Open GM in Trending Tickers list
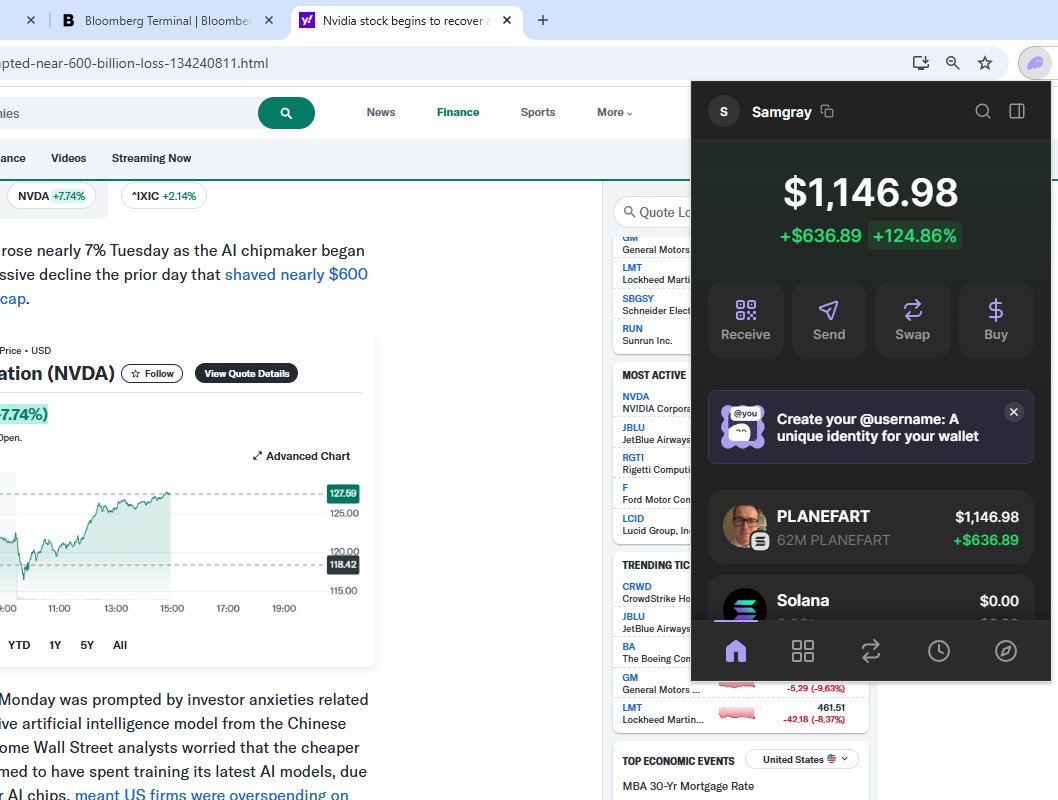 pyautogui.click(x=630, y=678)
